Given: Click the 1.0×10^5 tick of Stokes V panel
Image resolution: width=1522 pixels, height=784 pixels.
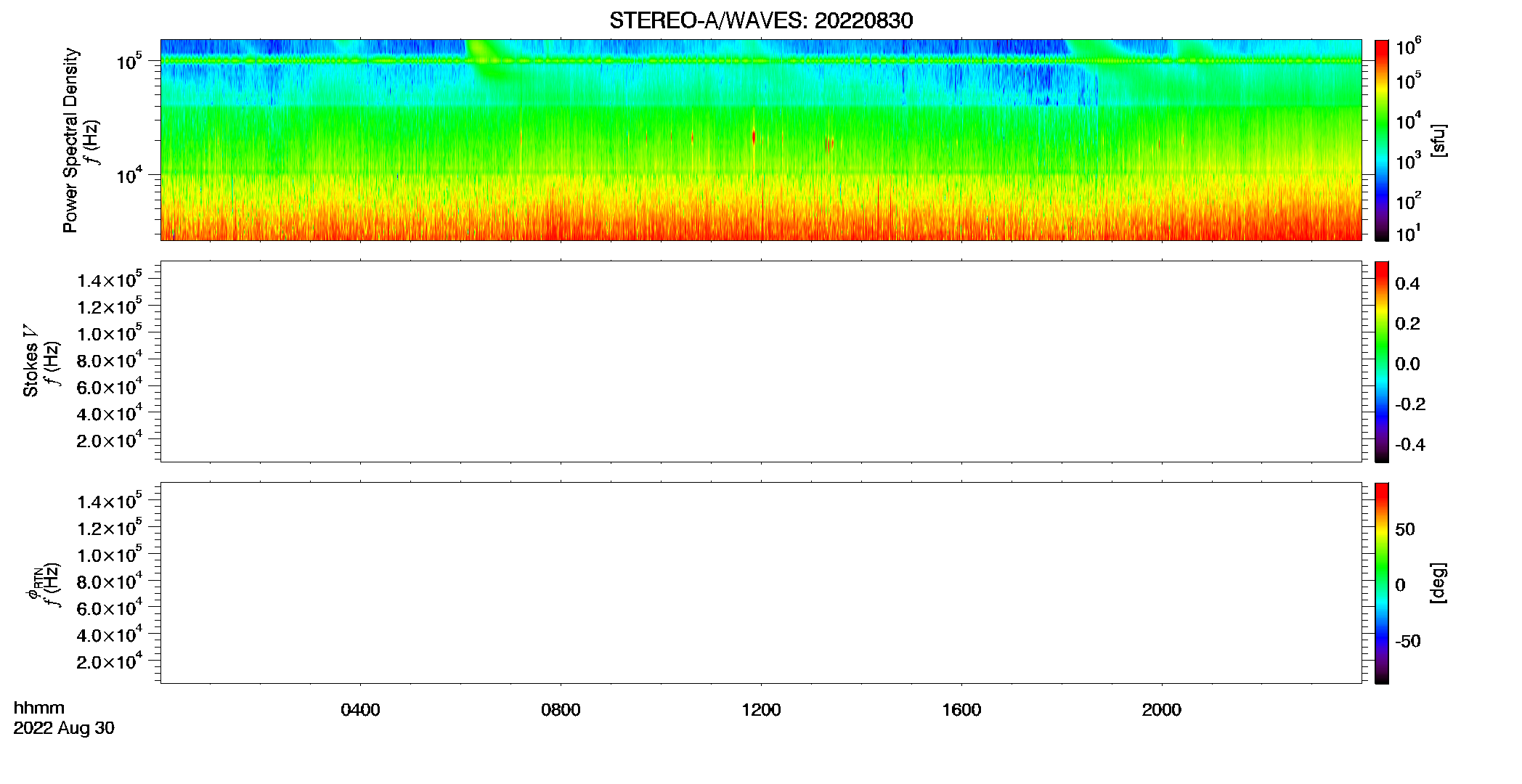Looking at the screenshot, I should [x=110, y=332].
